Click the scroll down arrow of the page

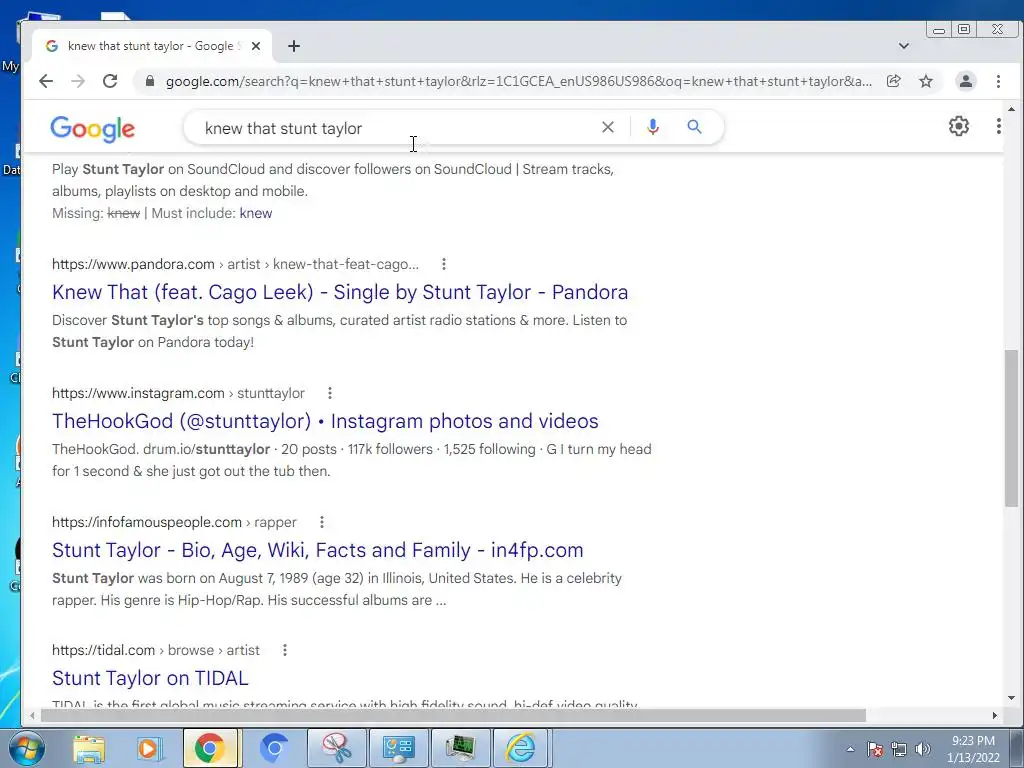tap(1011, 697)
